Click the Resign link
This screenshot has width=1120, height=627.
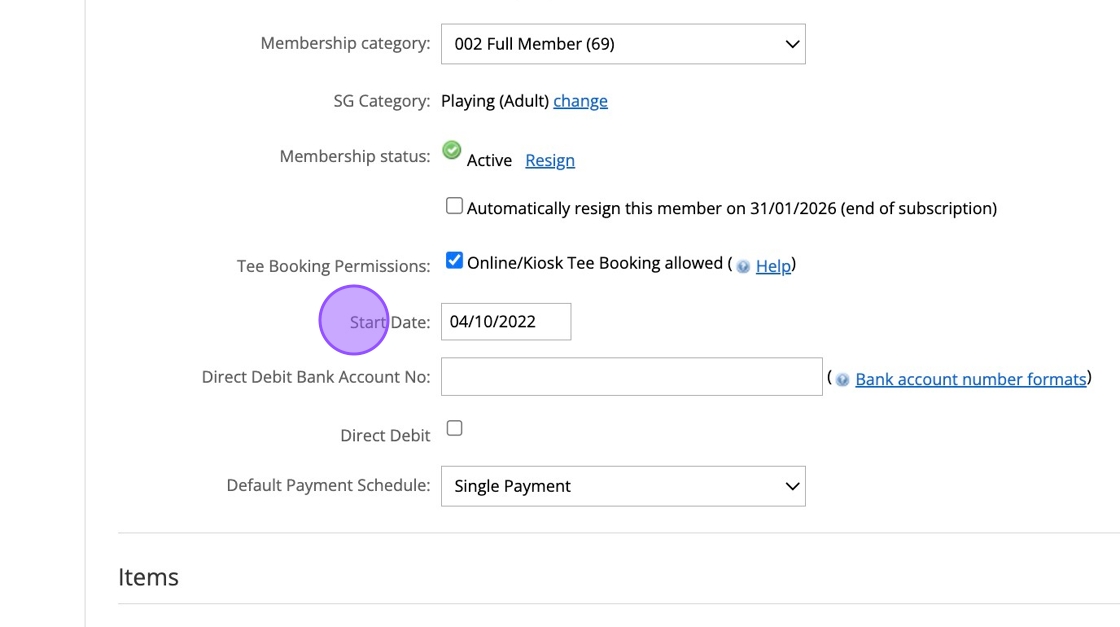pos(550,160)
